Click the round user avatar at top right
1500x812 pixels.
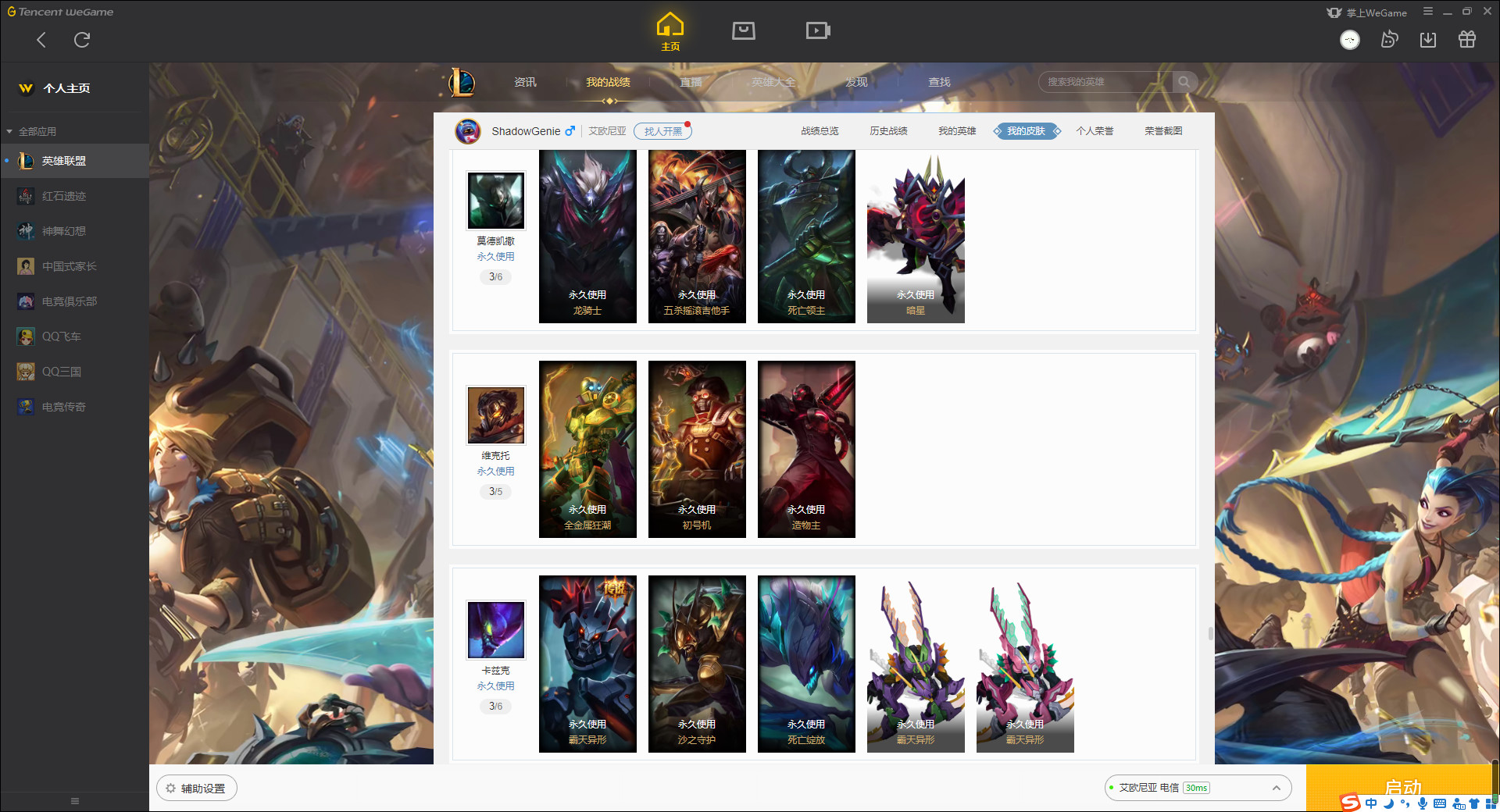pos(1350,40)
